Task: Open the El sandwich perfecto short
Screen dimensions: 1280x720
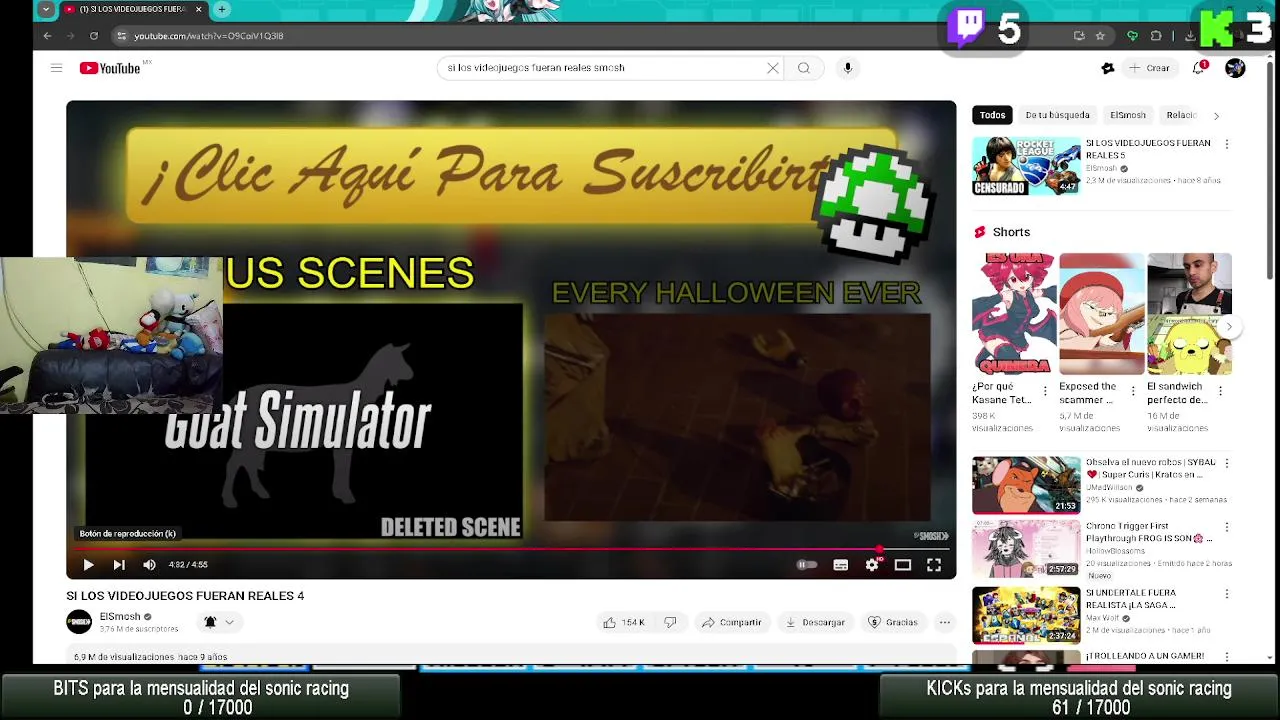Action: point(1189,314)
